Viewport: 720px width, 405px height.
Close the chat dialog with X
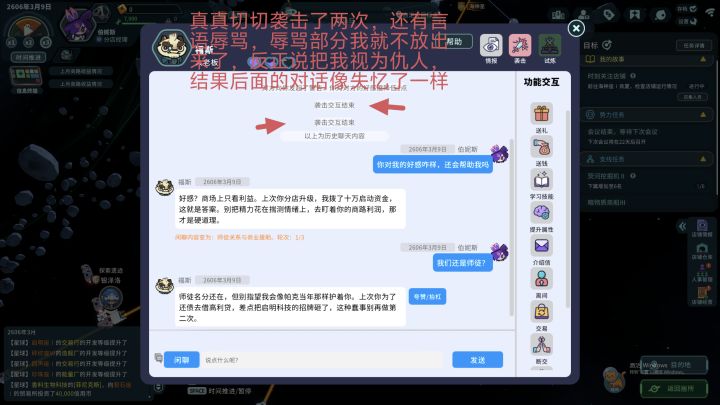coord(576,28)
